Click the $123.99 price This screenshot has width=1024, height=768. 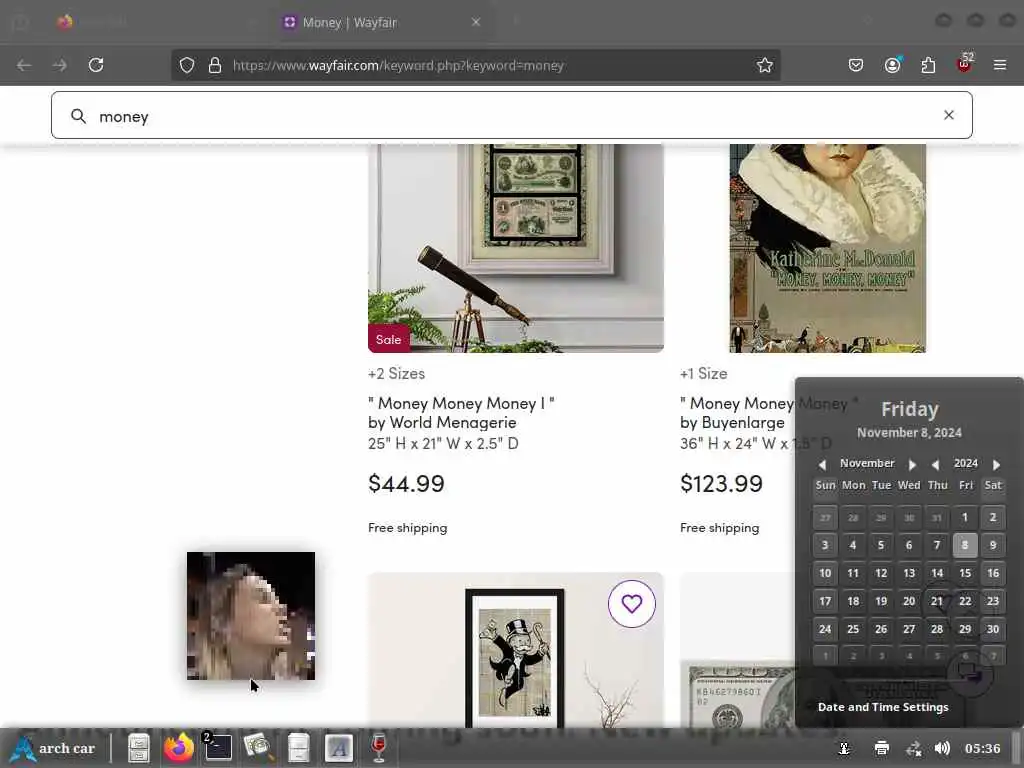pos(721,483)
